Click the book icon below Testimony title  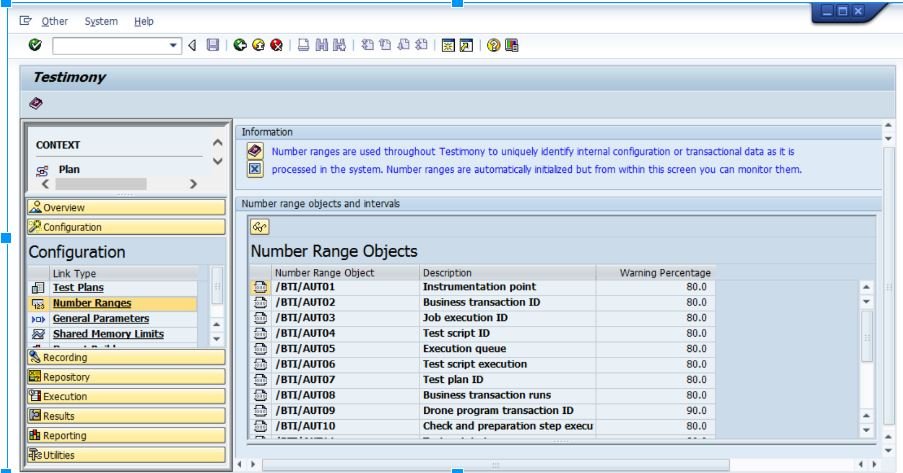36,103
